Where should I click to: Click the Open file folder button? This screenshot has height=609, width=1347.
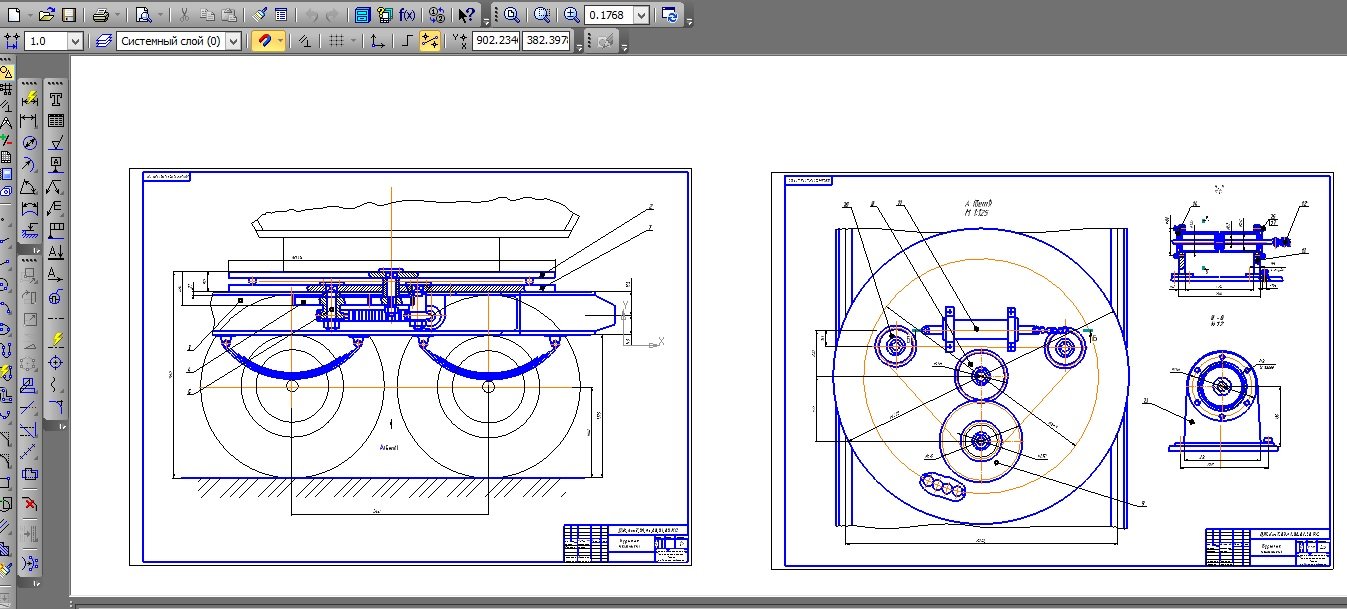(x=46, y=15)
